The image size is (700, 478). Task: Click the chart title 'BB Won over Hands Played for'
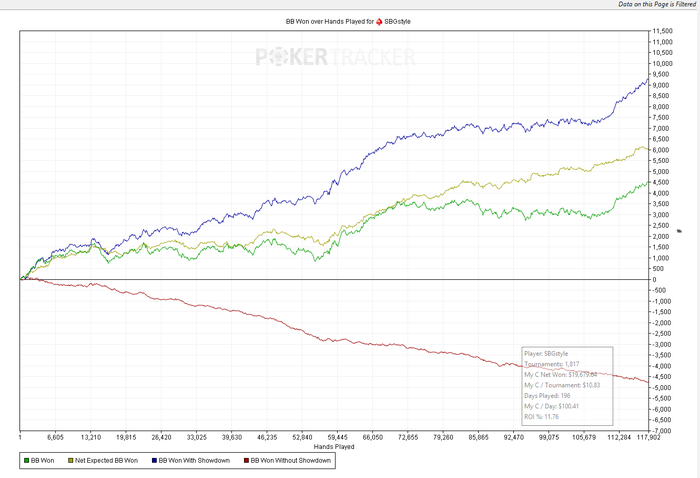click(329, 21)
